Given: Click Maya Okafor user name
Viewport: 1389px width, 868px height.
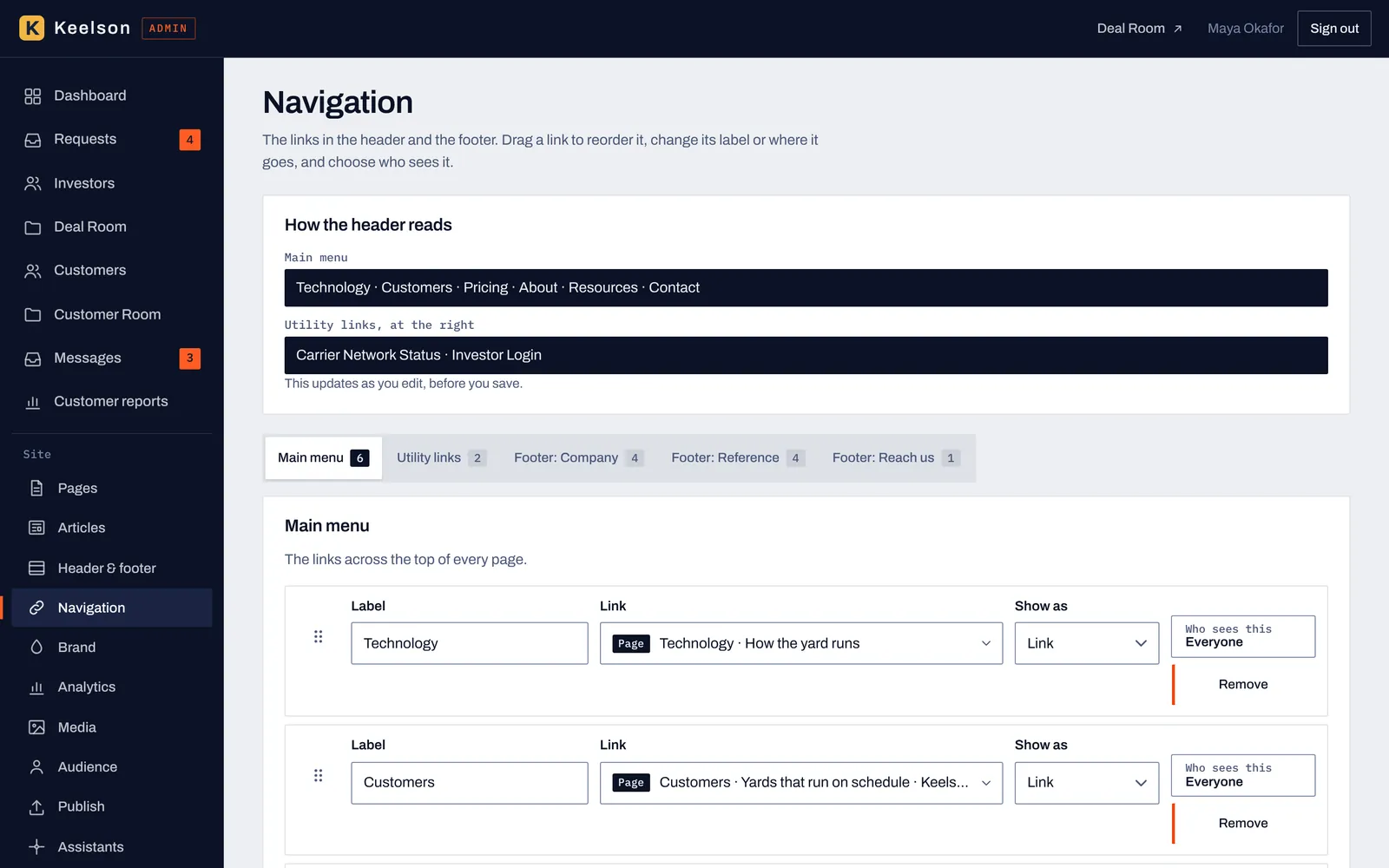Looking at the screenshot, I should click(1245, 29).
